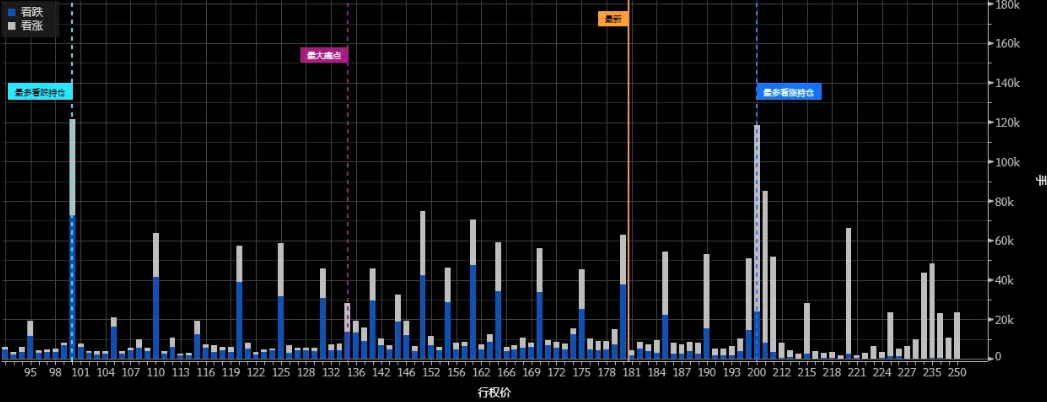Click the blue 看跌 legend color square
This screenshot has height=402, width=1047.
(x=11, y=11)
